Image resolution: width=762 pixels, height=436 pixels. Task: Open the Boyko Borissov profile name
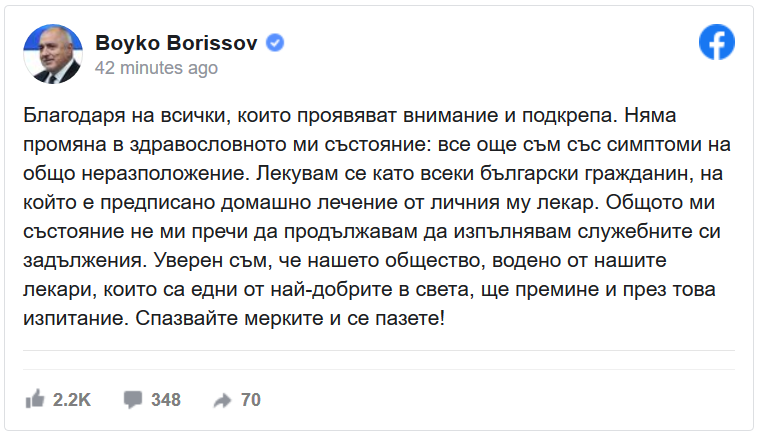tap(176, 43)
